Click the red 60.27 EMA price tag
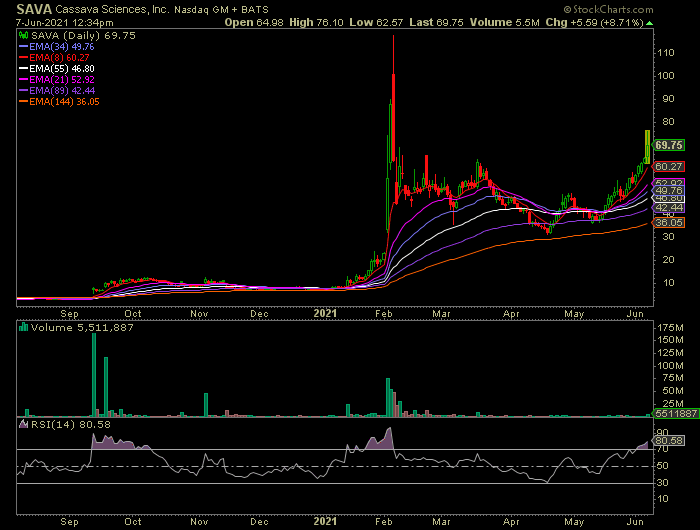The image size is (700, 530). tap(668, 167)
